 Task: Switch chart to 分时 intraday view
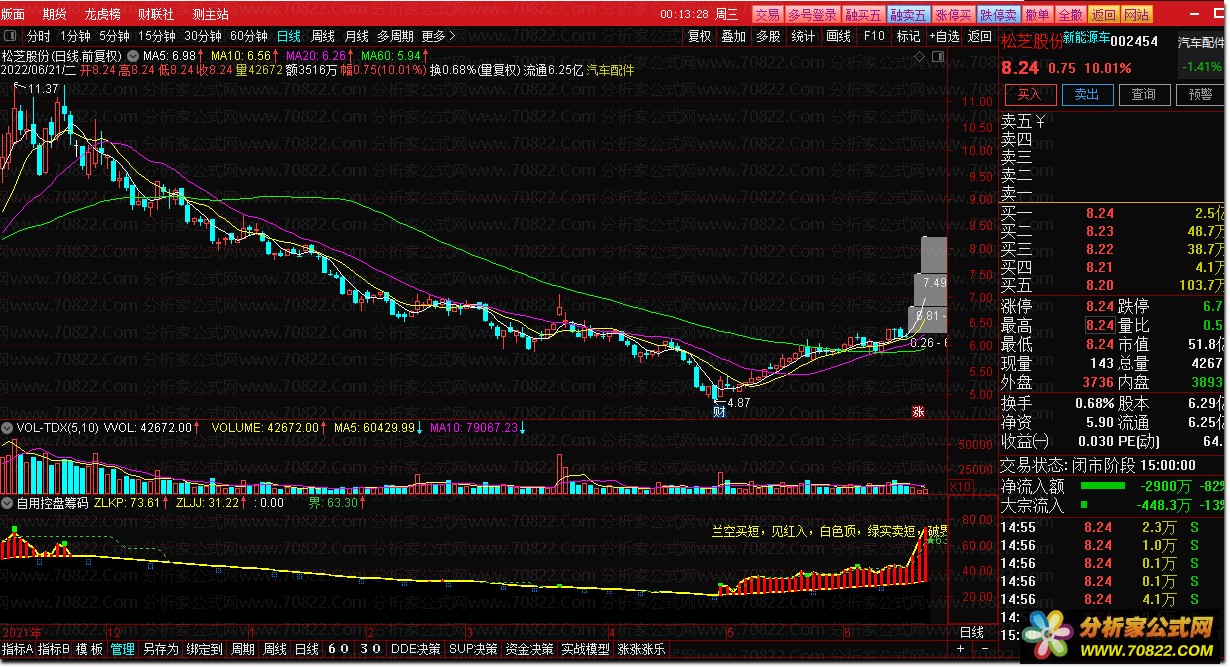tap(38, 36)
